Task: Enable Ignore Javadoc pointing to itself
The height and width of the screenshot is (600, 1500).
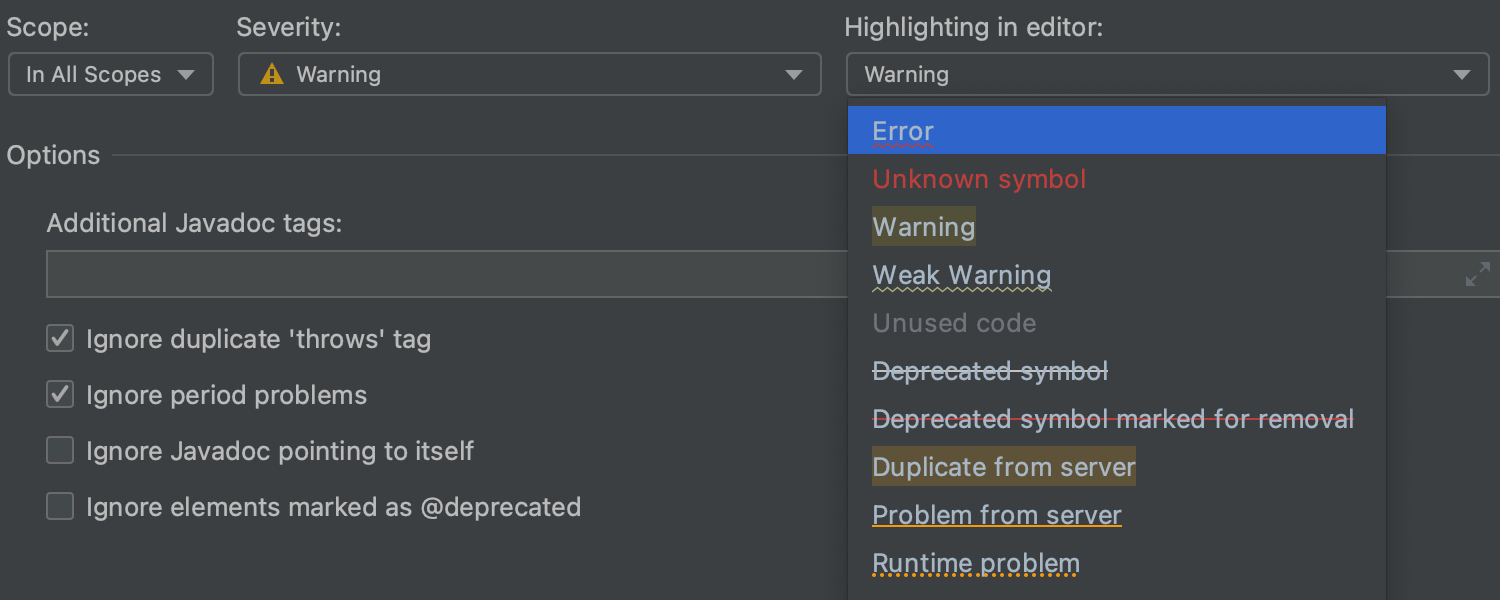Action: (60, 451)
